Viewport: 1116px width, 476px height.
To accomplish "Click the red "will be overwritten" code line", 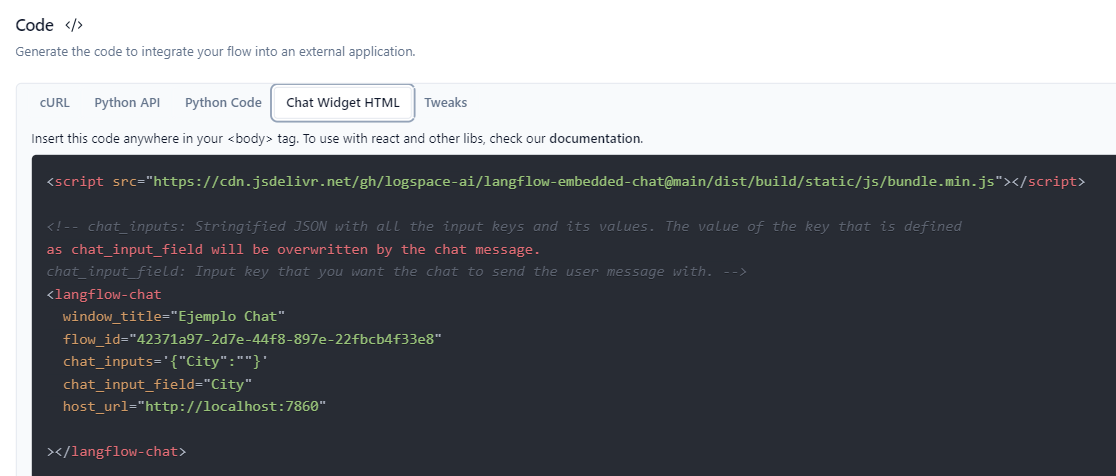I will pyautogui.click(x=293, y=249).
